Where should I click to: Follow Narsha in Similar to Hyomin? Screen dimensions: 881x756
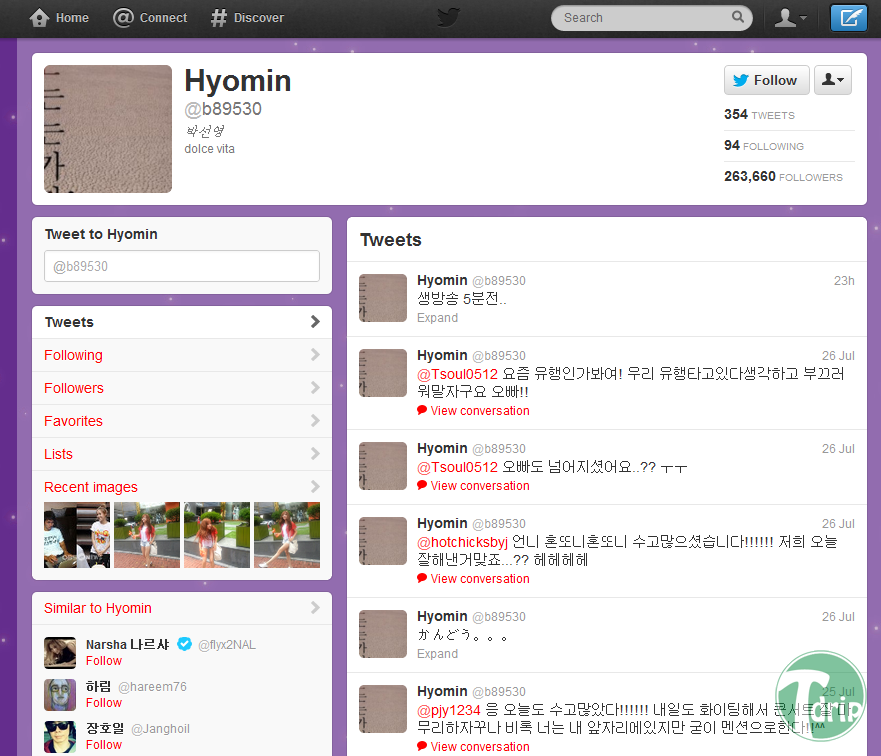pos(104,661)
